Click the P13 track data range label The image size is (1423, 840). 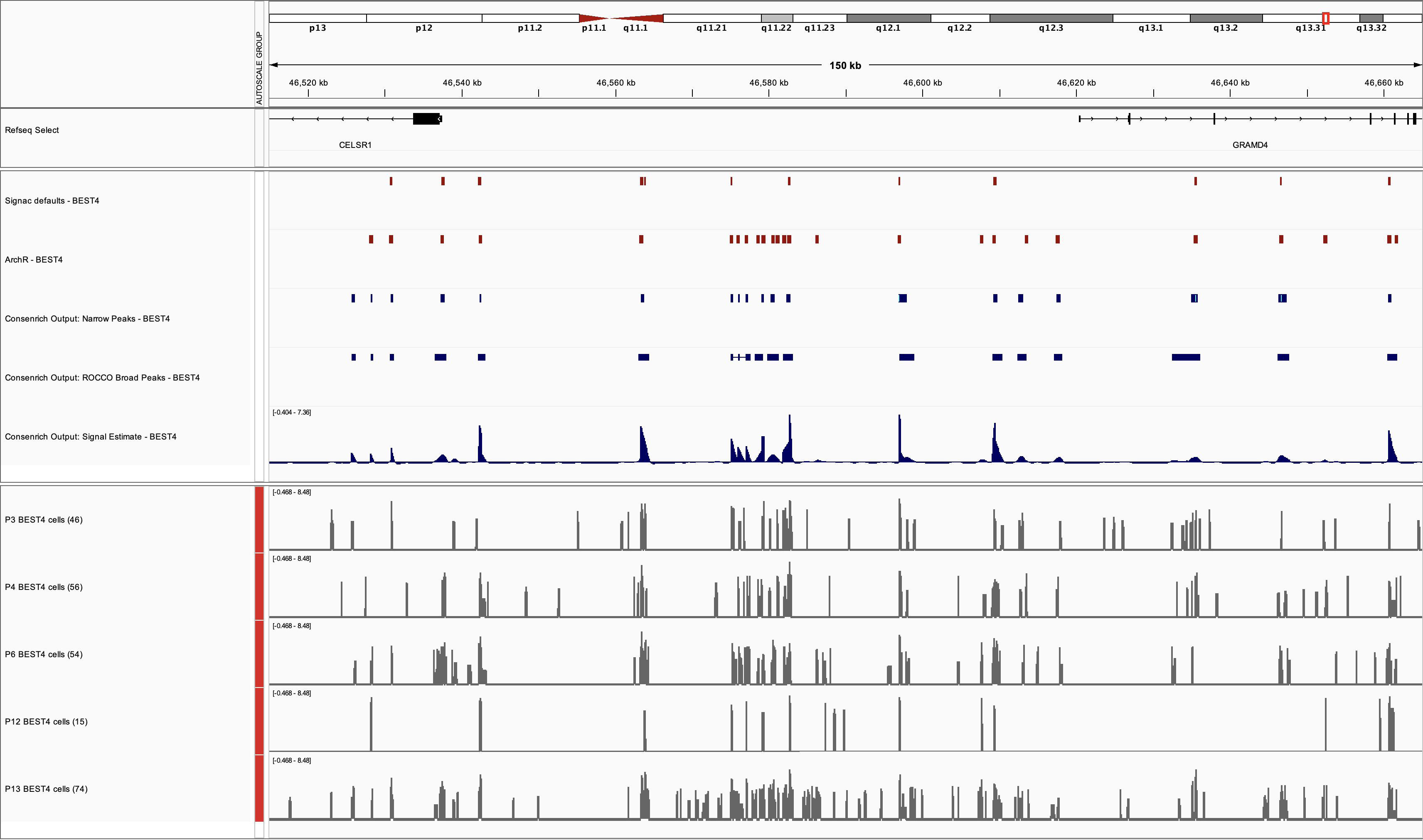point(292,760)
